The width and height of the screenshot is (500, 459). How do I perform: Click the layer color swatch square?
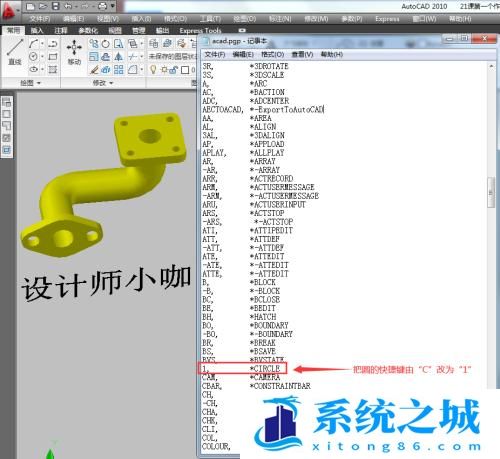pos(185,70)
